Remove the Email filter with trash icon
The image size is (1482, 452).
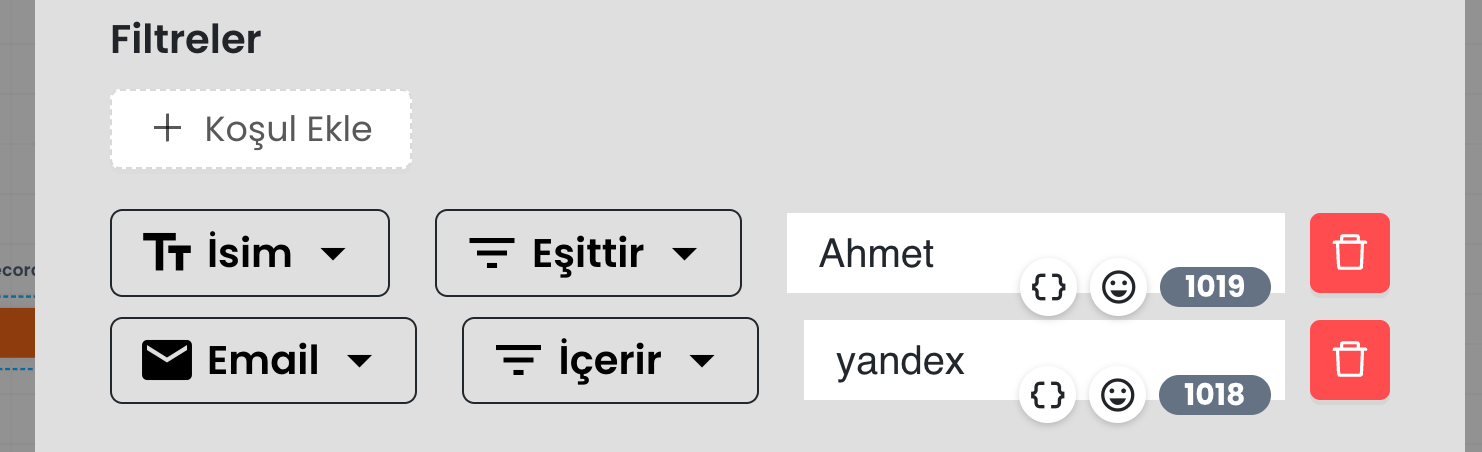pyautogui.click(x=1349, y=360)
